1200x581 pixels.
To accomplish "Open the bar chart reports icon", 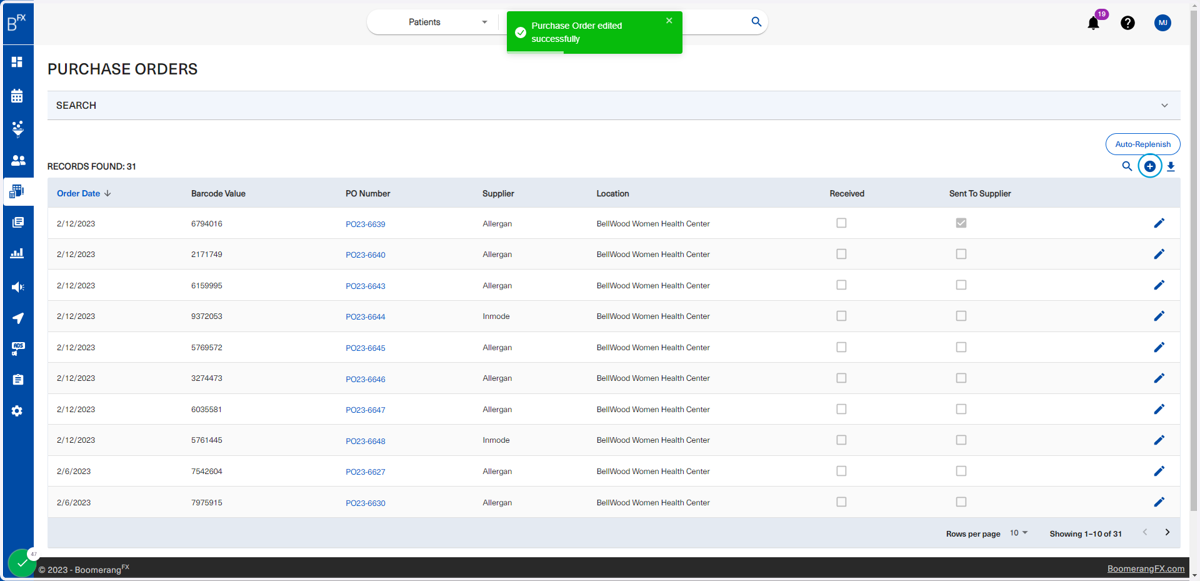I will click(x=17, y=254).
